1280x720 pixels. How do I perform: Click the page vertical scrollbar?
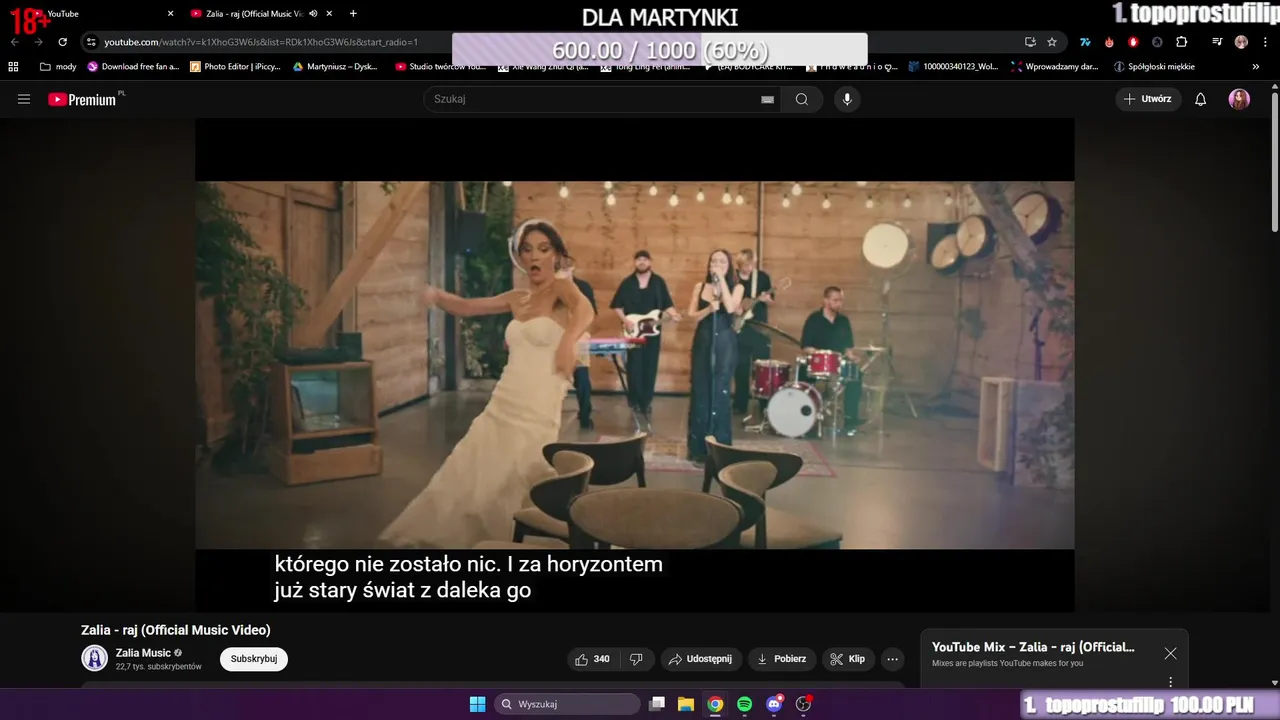(1274, 160)
